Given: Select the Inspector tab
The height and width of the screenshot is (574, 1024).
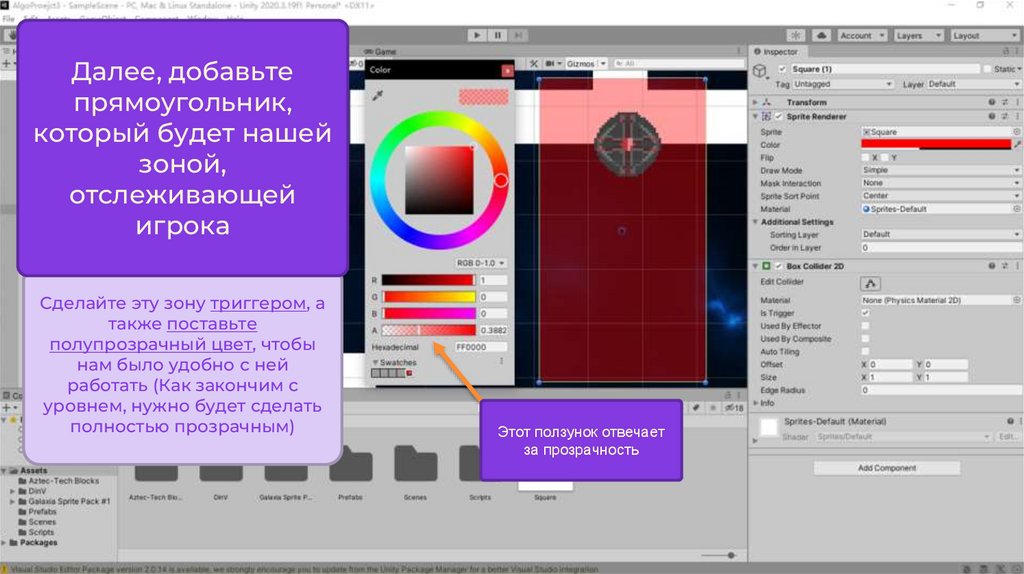Looking at the screenshot, I should [776, 52].
